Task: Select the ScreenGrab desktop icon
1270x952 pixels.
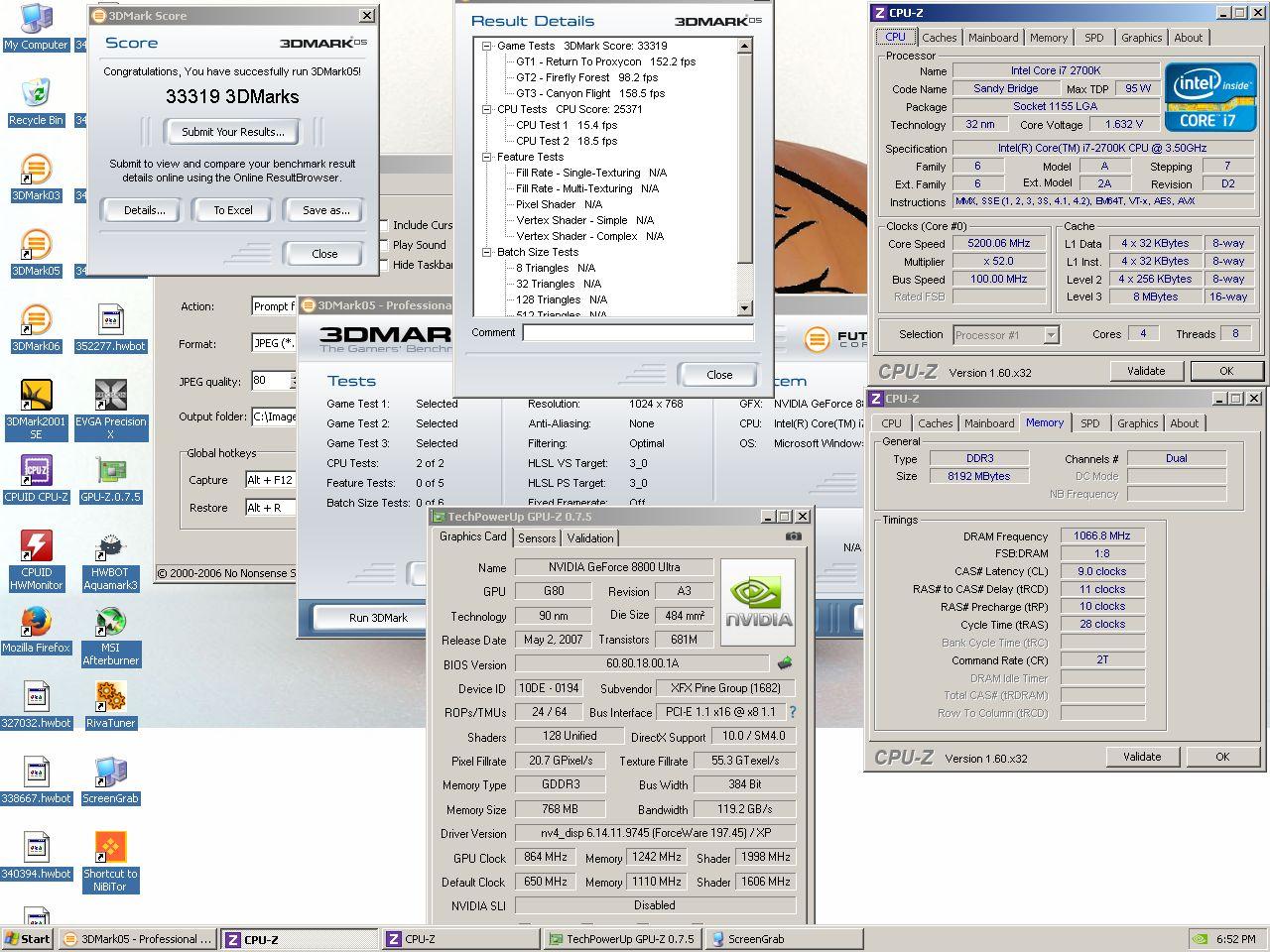Action: pyautogui.click(x=110, y=780)
